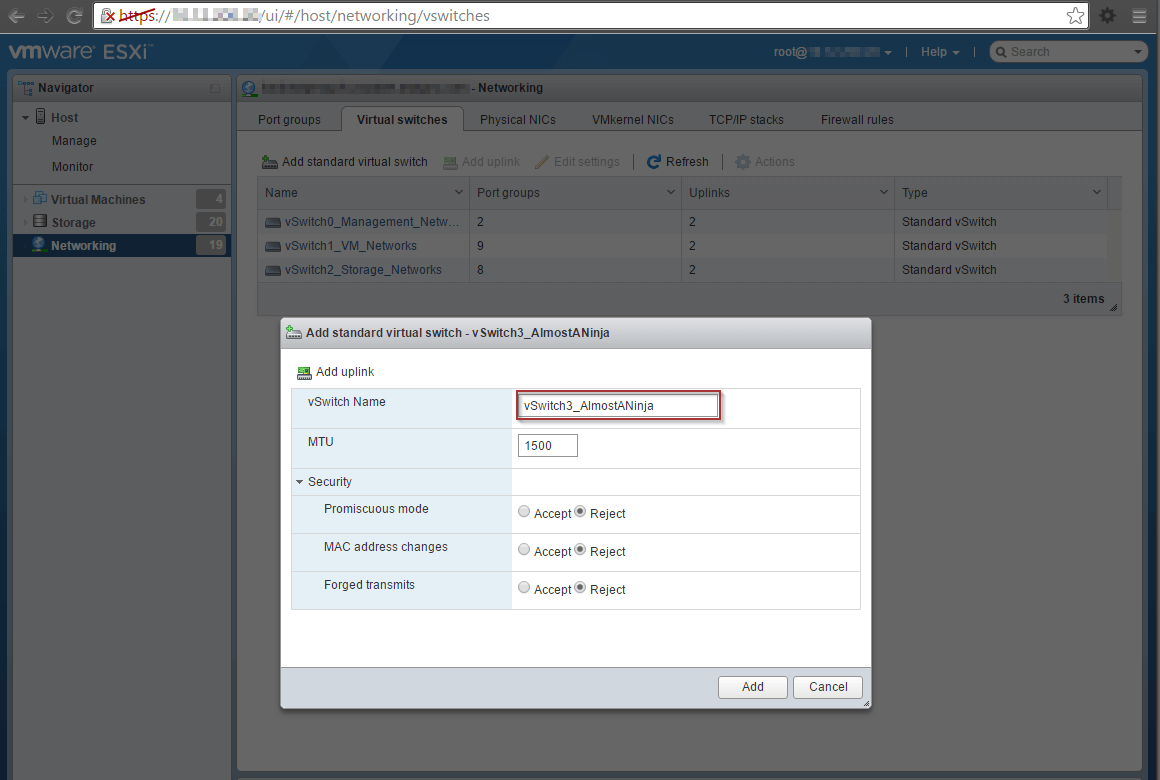1160x780 pixels.
Task: Collapse the Security section
Action: click(x=298, y=481)
